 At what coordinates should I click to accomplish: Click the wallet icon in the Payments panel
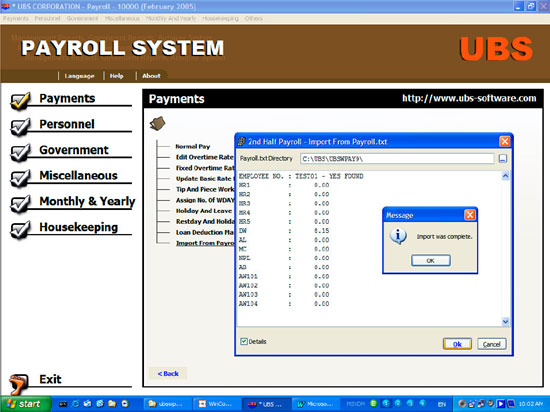[x=157, y=123]
